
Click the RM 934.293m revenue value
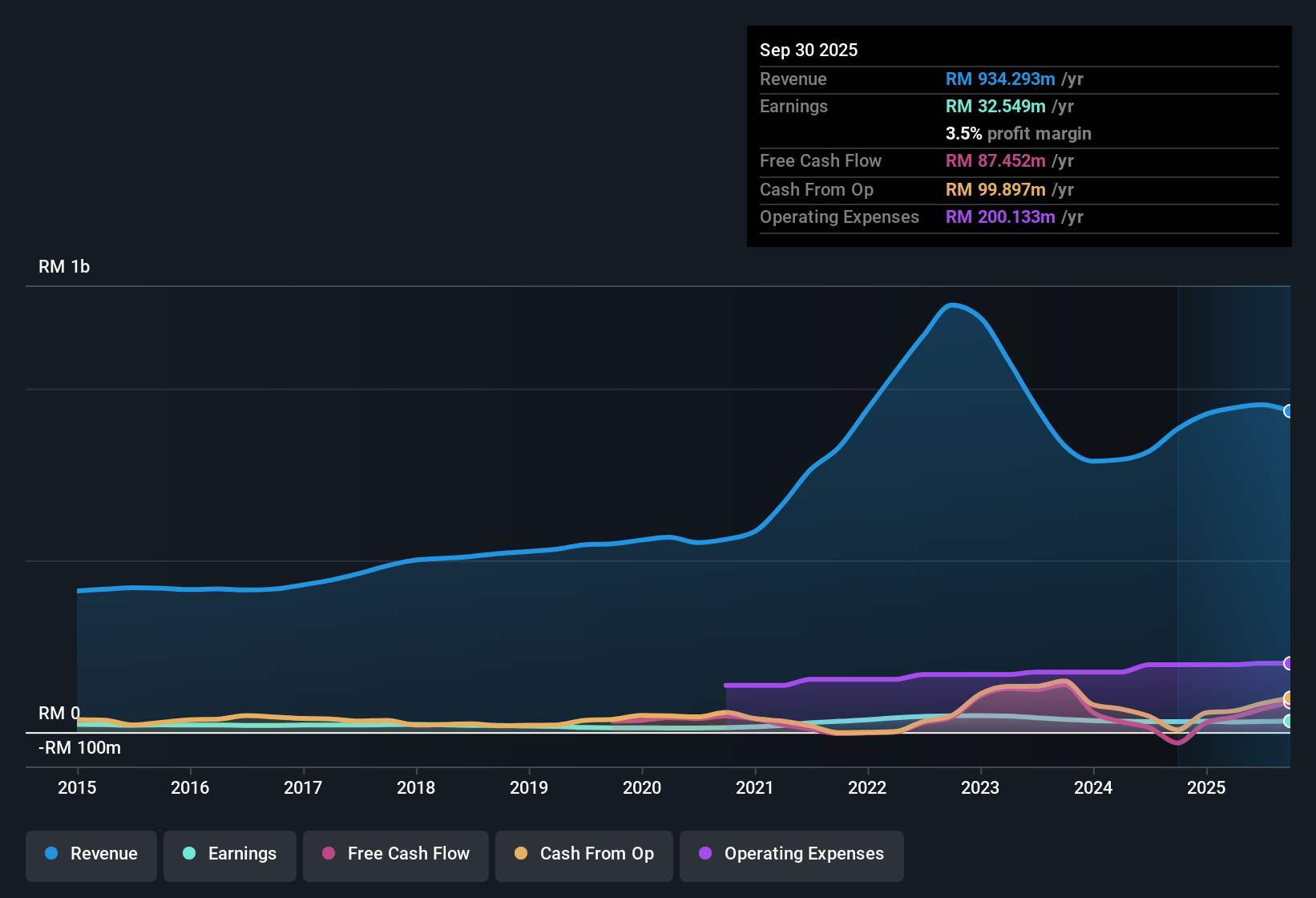1000,79
